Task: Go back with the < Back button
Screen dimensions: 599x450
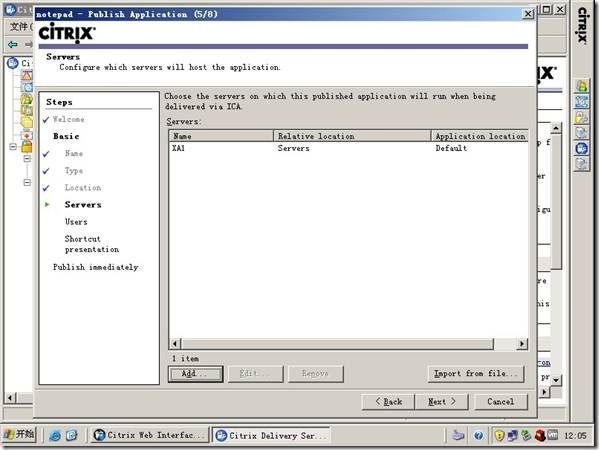Action: 388,402
